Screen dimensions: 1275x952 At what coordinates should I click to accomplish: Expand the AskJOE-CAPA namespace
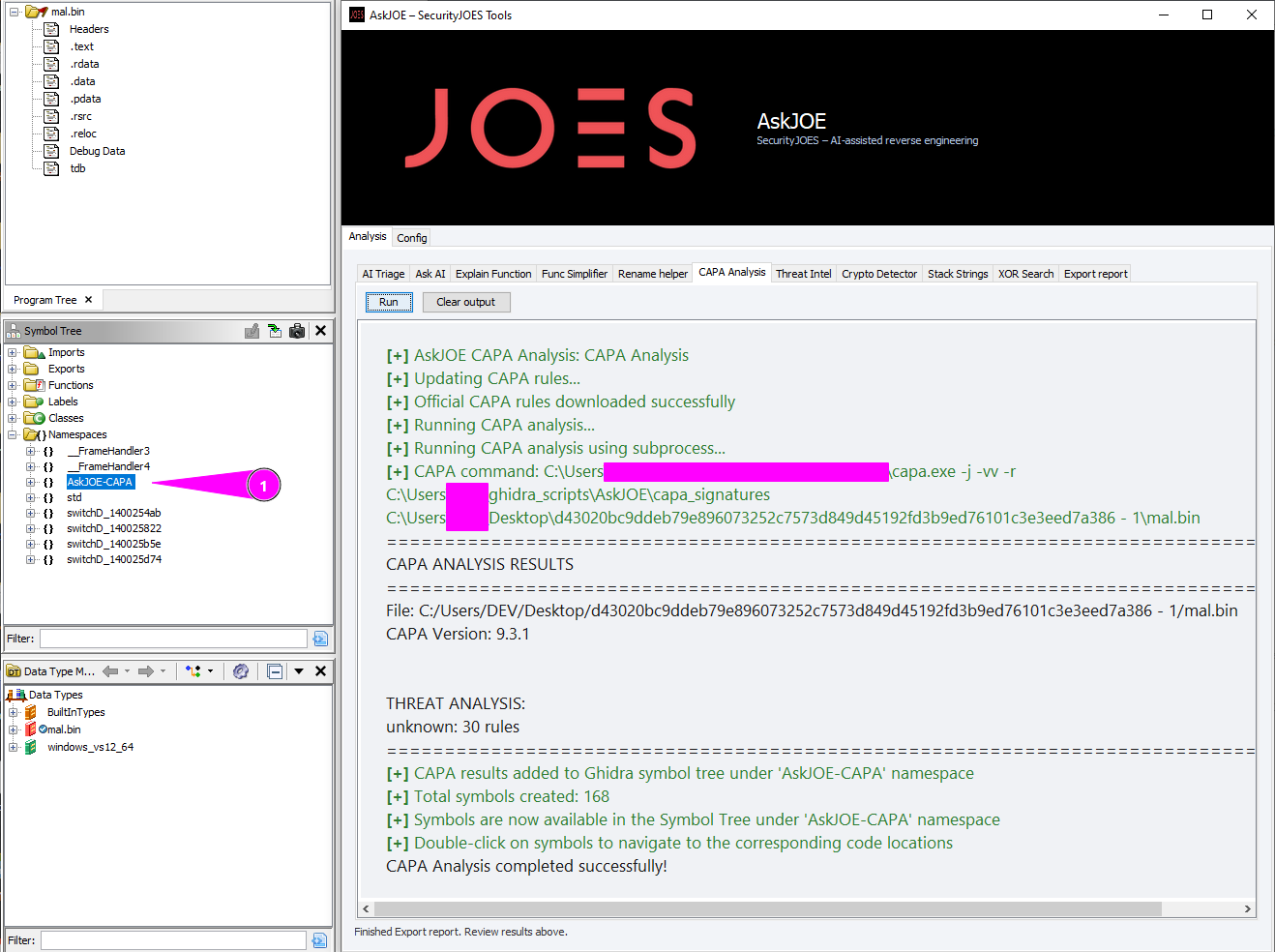[x=30, y=482]
